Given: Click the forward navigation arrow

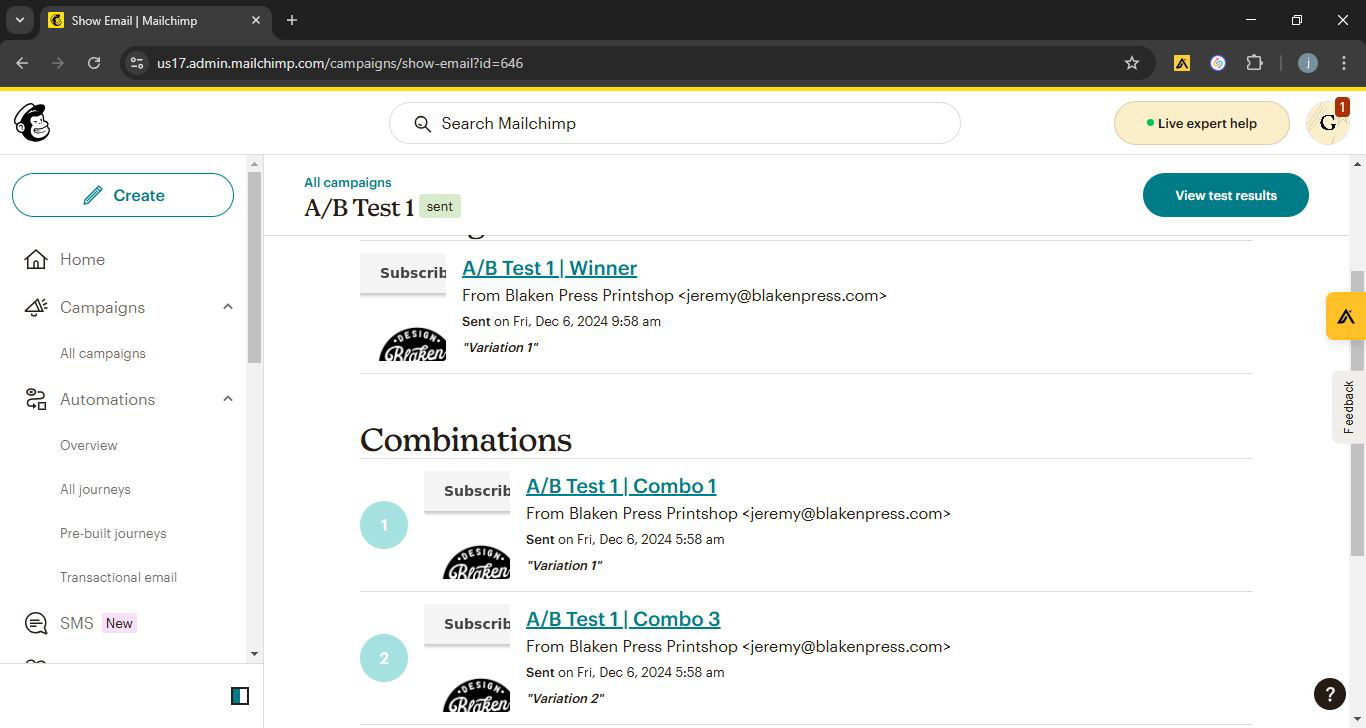Looking at the screenshot, I should pyautogui.click(x=58, y=63).
